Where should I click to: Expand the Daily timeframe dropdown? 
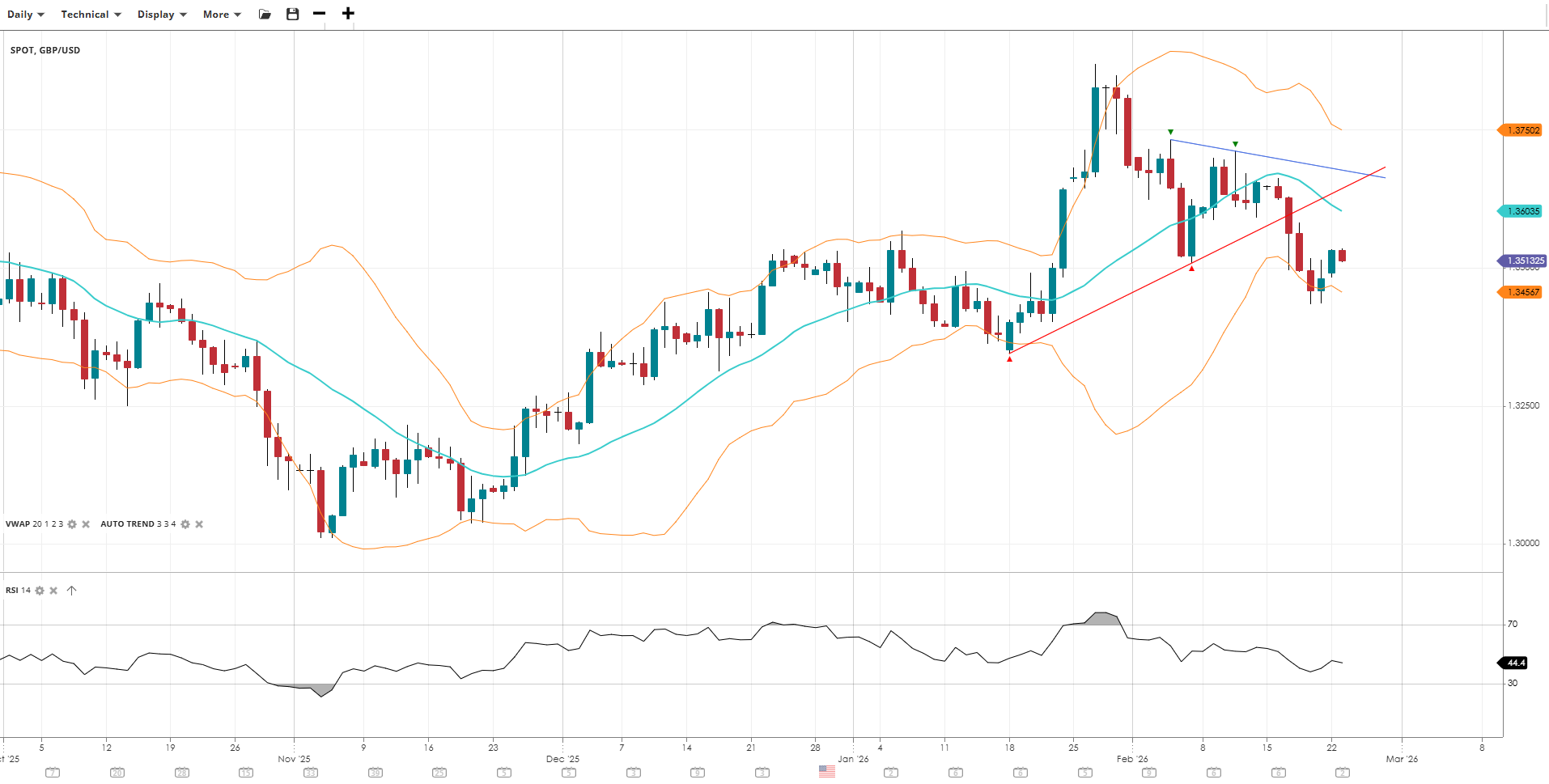pos(26,15)
